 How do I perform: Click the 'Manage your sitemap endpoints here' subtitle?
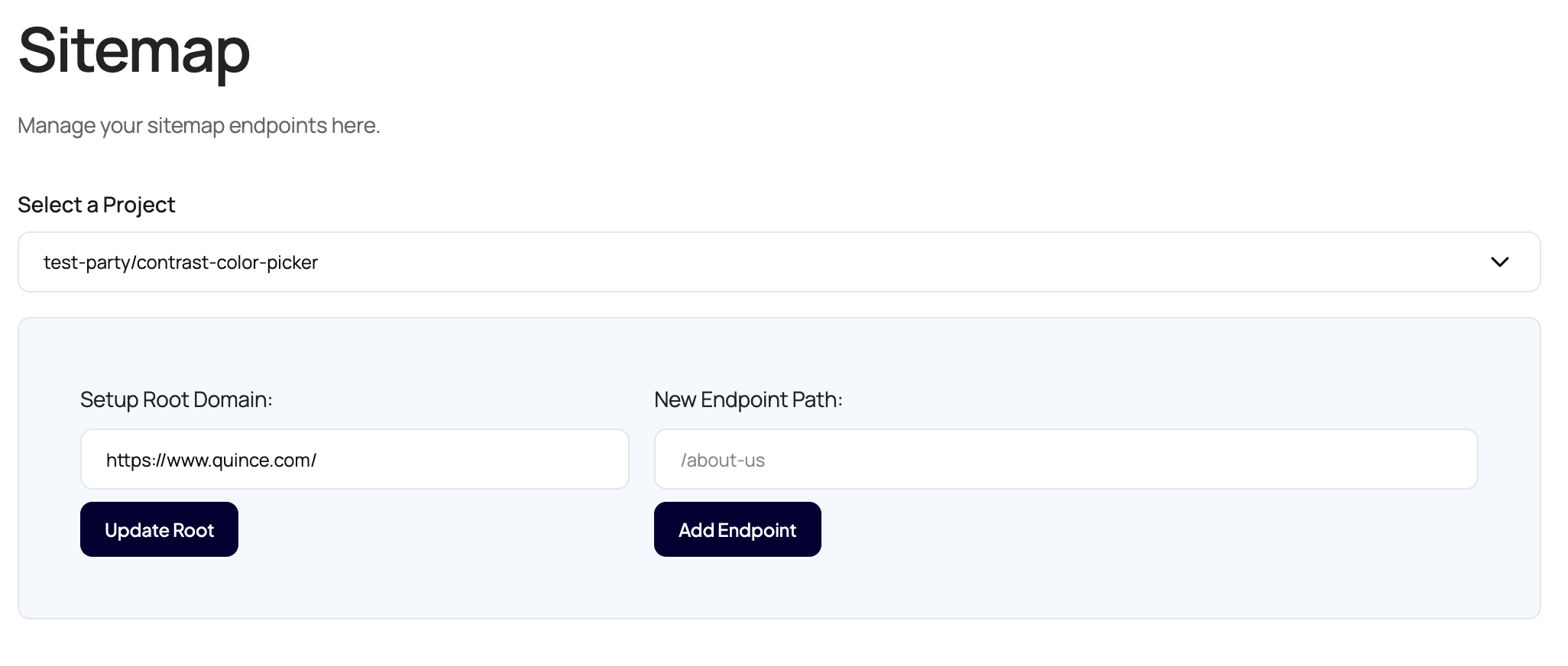click(x=199, y=125)
